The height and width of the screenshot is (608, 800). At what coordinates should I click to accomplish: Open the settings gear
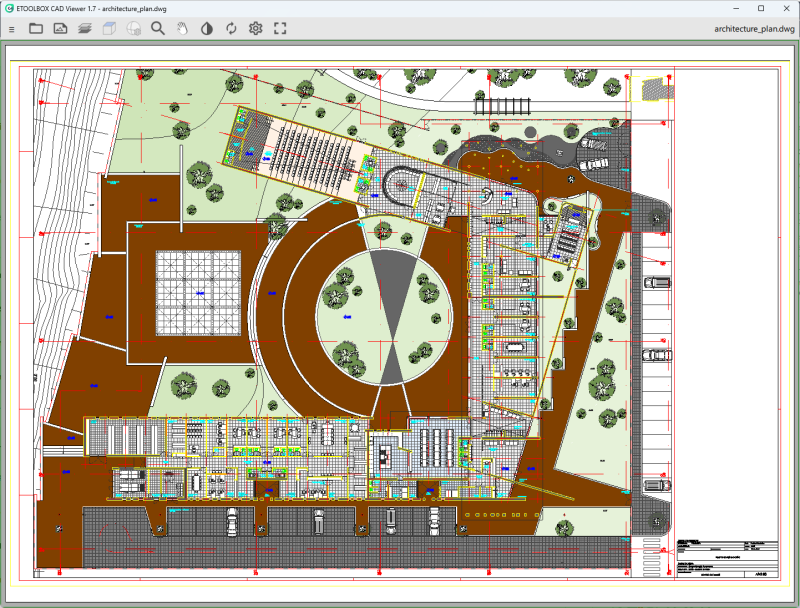coord(256,29)
